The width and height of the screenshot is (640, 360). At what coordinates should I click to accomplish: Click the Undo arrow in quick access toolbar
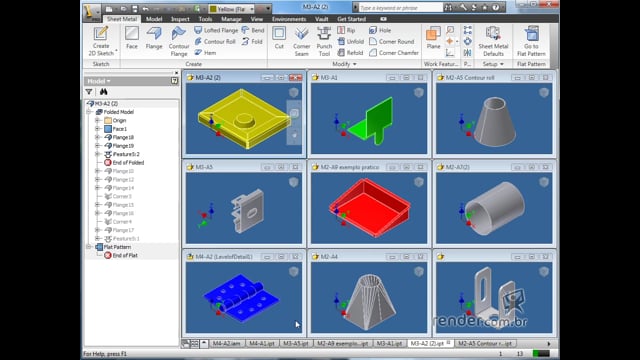pyautogui.click(x=146, y=9)
